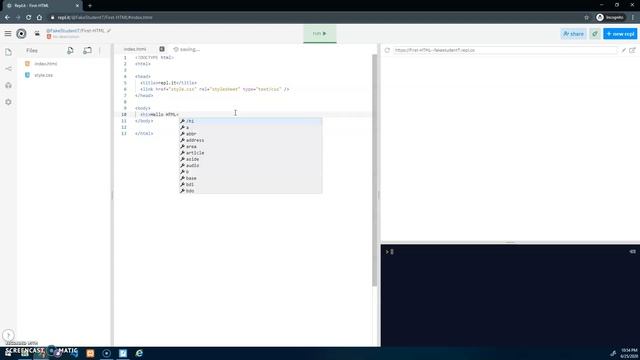Choose bdi autocomplete suggestion
Viewport: 640px width, 360px height.
tap(251, 184)
